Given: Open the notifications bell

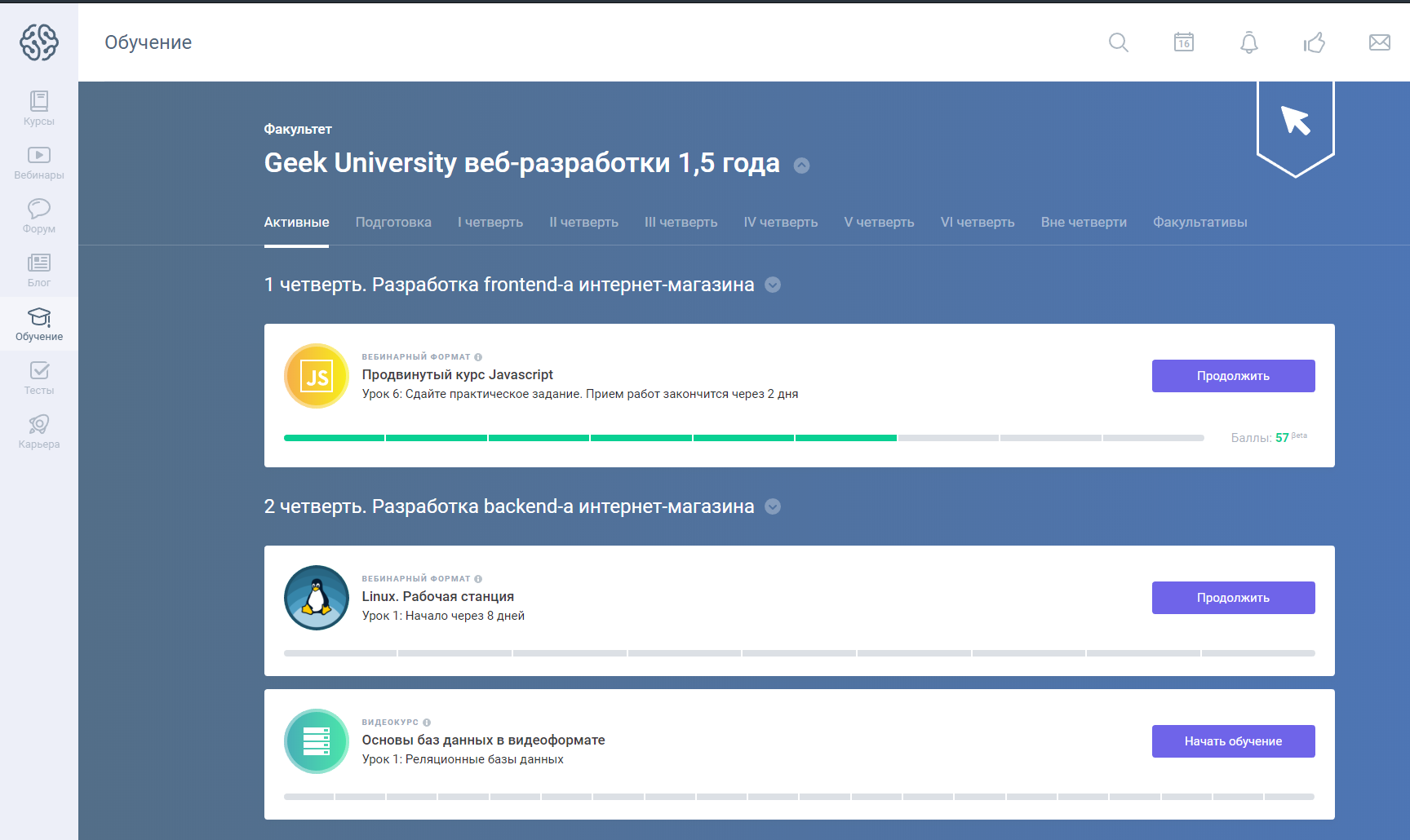Looking at the screenshot, I should coord(1249,42).
